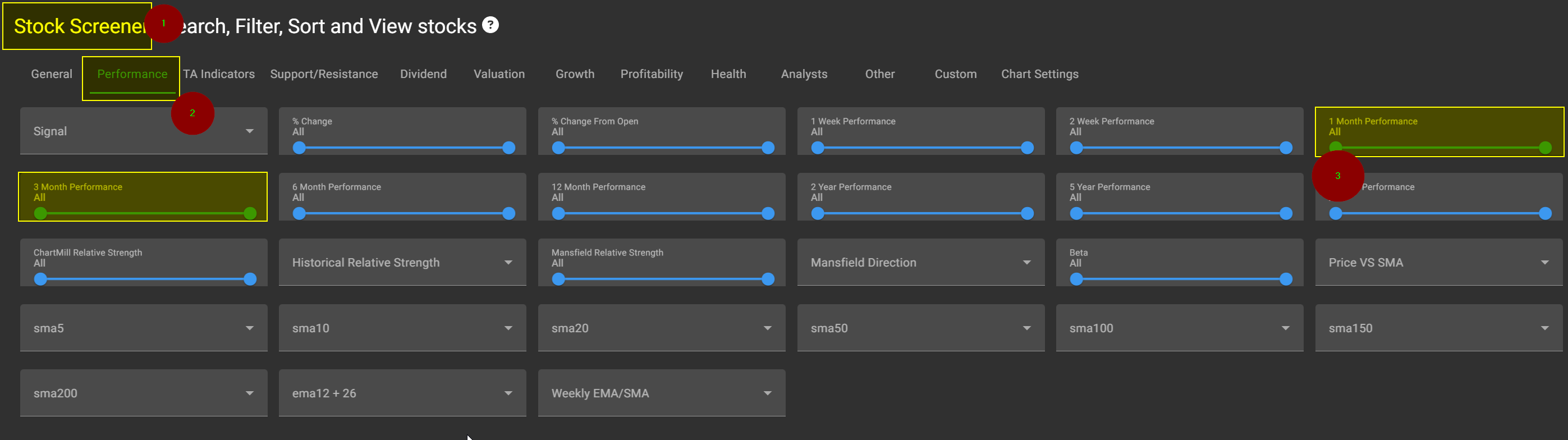Open the Dividend tab
The image size is (1568, 440).
[x=423, y=74]
